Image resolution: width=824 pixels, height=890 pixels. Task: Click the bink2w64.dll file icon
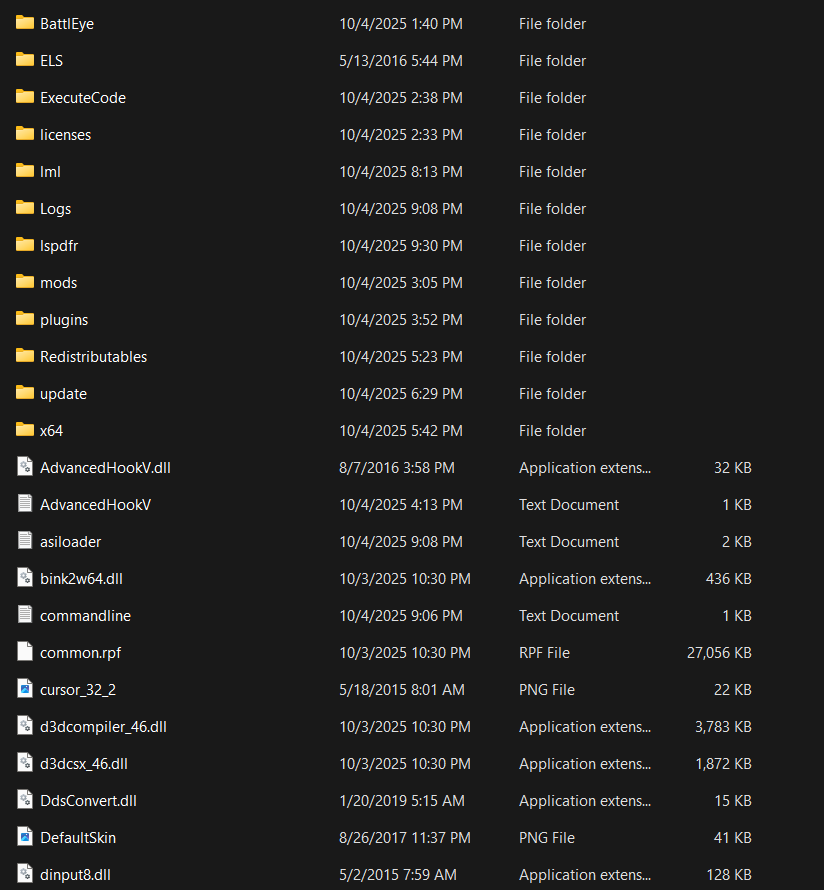pos(24,578)
